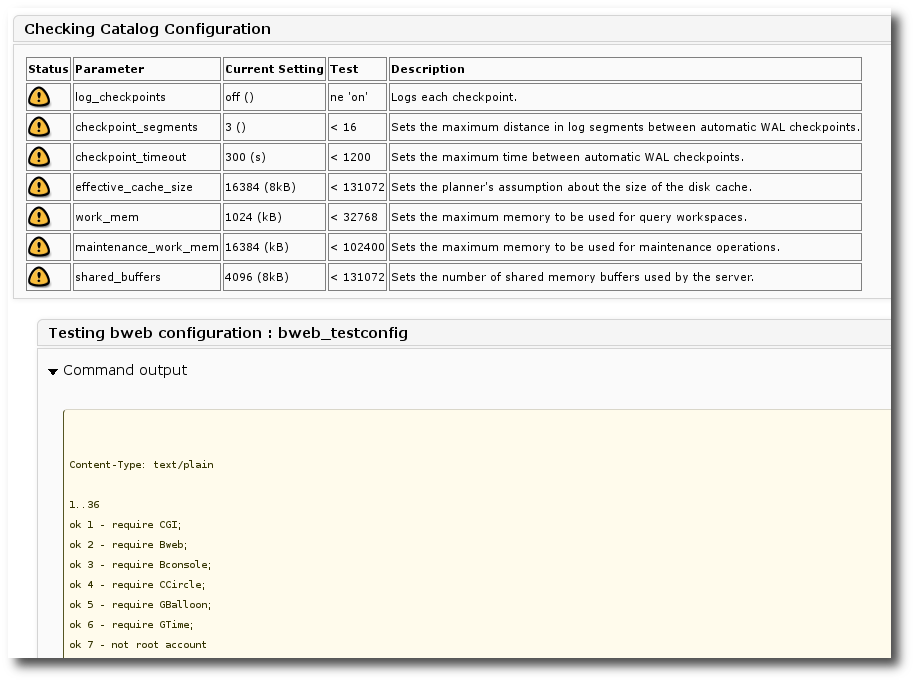Click the Status column header
This screenshot has width=915, height=682.
(48, 69)
